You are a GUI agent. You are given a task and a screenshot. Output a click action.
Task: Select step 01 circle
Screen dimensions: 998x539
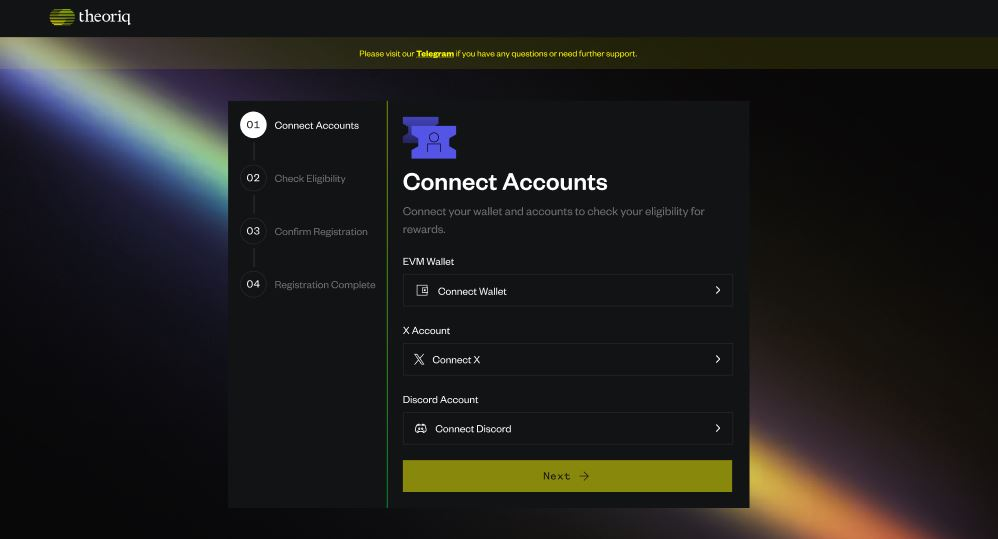[x=253, y=125]
